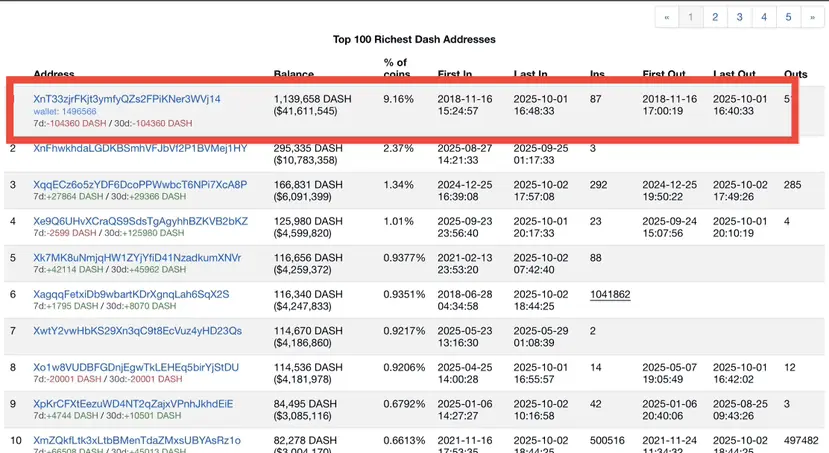Select the 30d:+125980 DASH change text

[x=144, y=233]
